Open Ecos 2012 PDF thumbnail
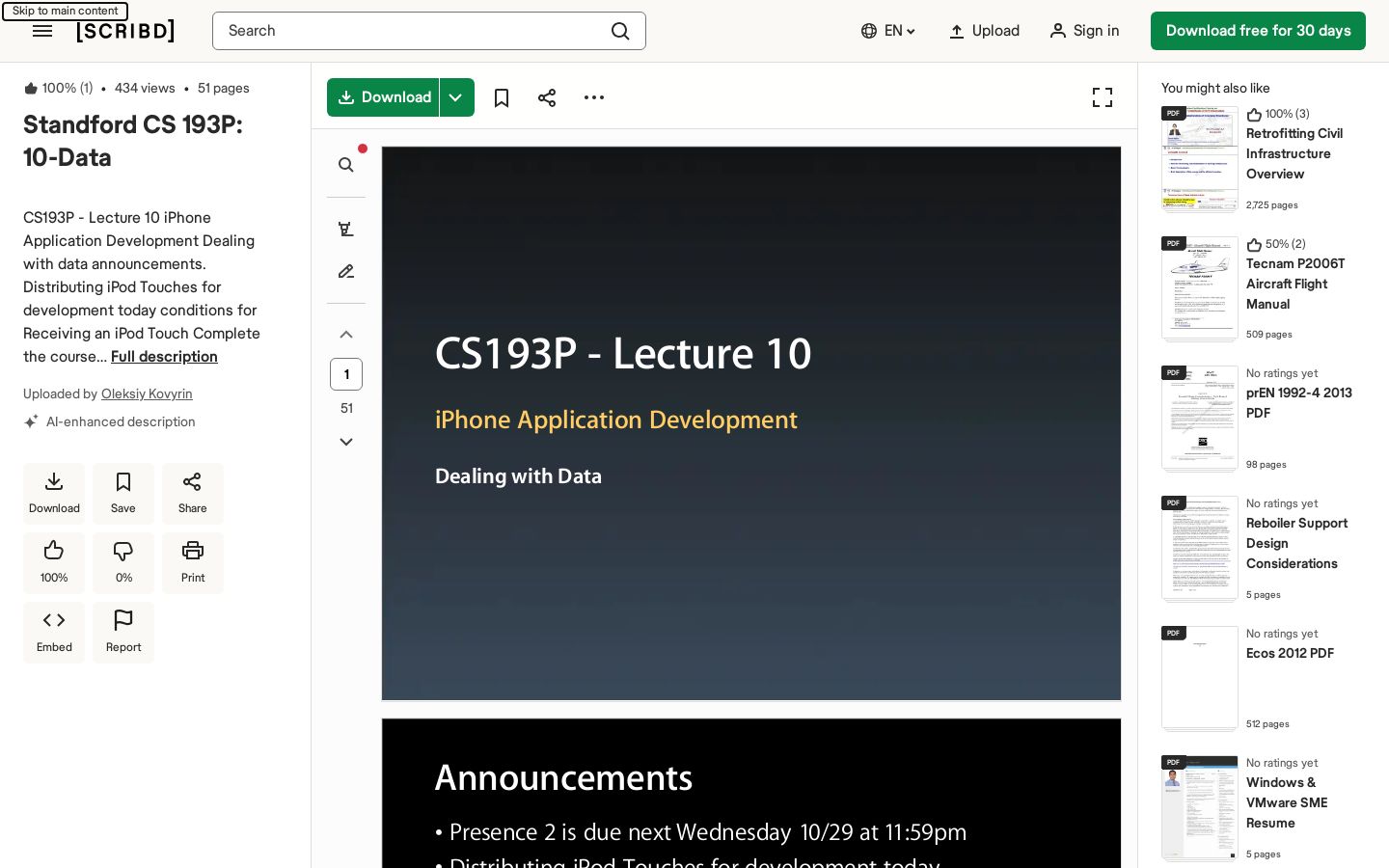This screenshot has height=868, width=1389. pos(1200,678)
